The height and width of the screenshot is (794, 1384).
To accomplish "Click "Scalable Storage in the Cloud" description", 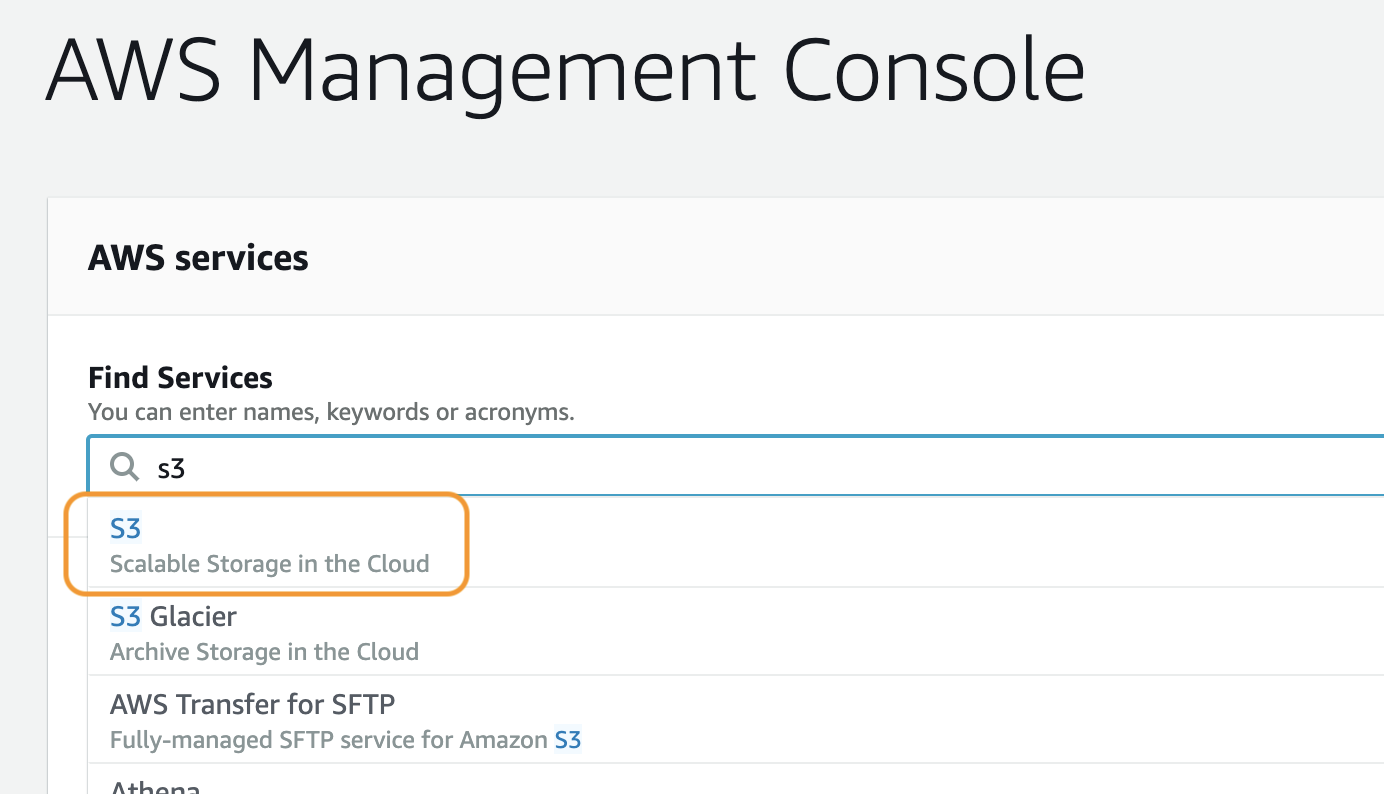I will [269, 564].
